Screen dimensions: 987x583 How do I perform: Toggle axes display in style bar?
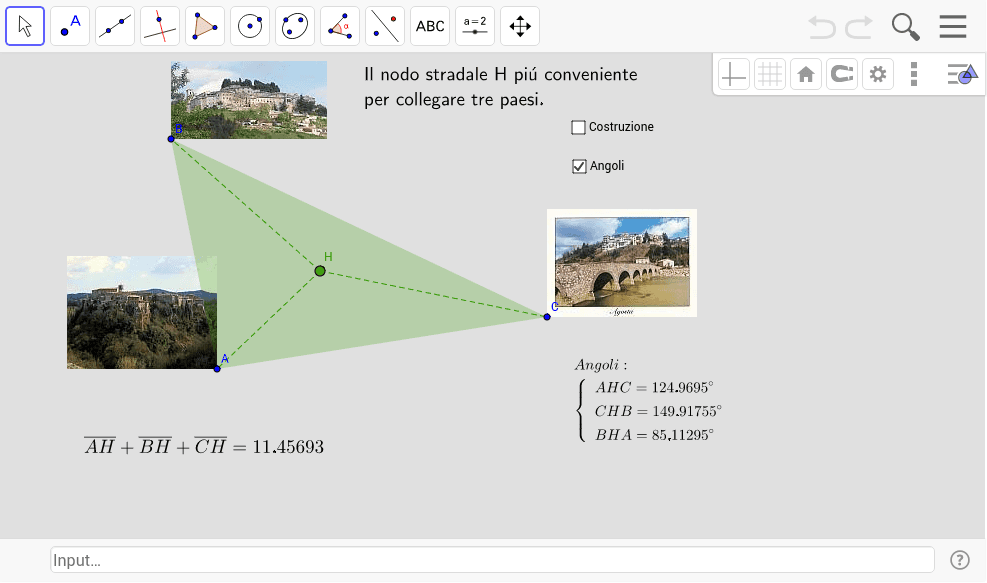click(x=734, y=74)
